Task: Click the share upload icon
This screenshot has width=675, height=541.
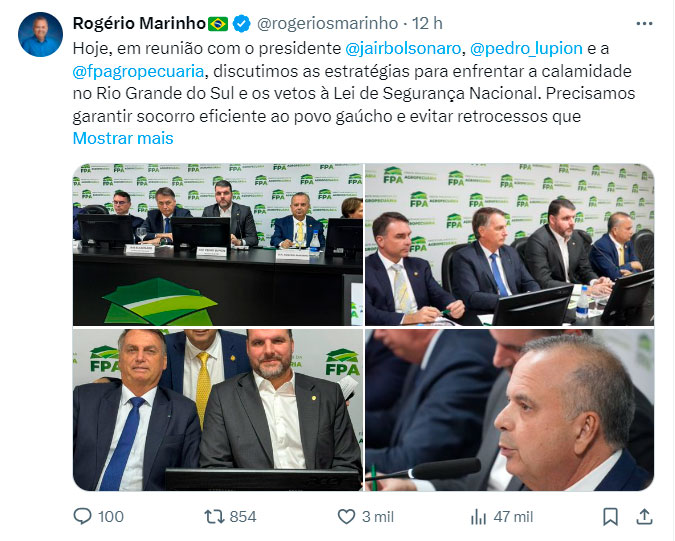Action: tap(645, 516)
